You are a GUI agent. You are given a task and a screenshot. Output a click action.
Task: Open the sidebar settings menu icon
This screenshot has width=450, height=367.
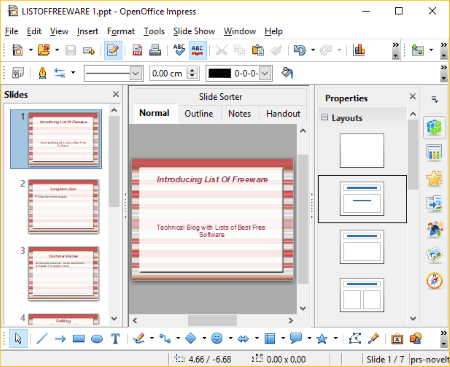(434, 99)
